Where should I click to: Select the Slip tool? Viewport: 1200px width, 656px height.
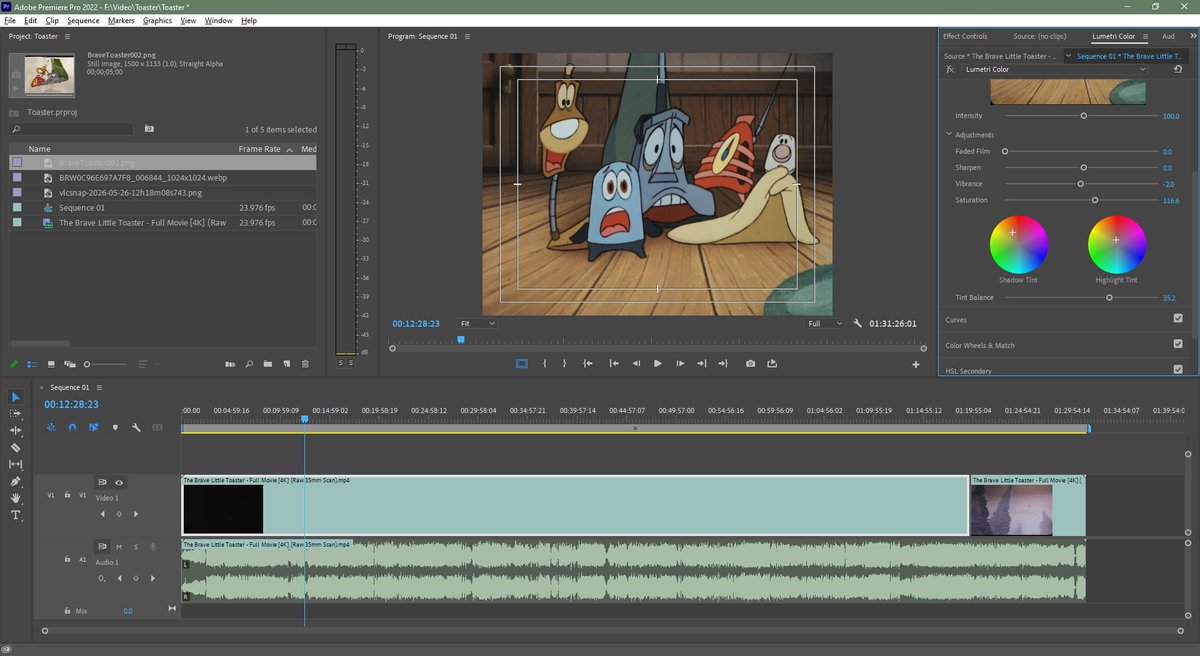coord(16,464)
